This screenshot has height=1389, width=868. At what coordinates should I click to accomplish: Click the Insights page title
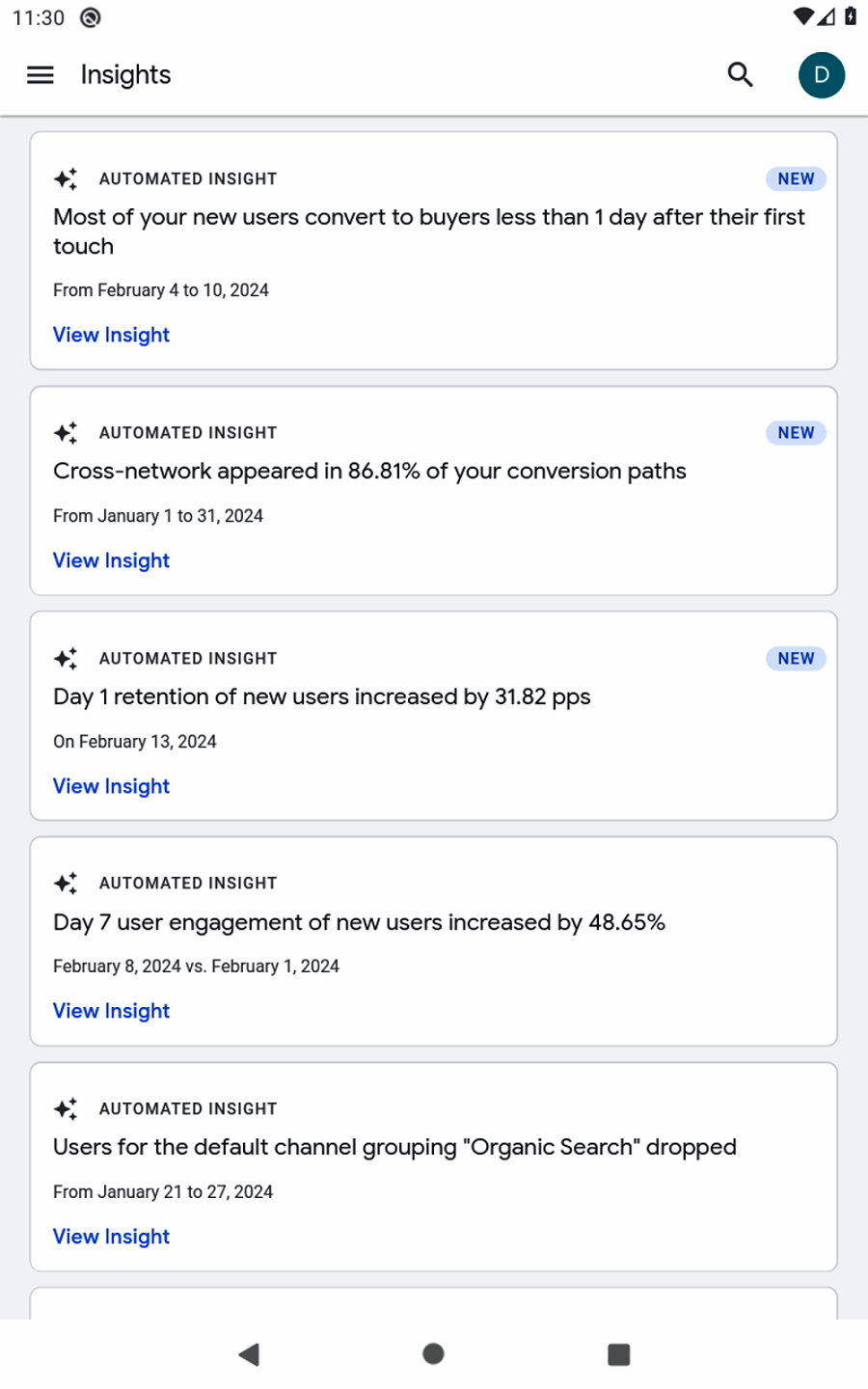click(x=125, y=75)
